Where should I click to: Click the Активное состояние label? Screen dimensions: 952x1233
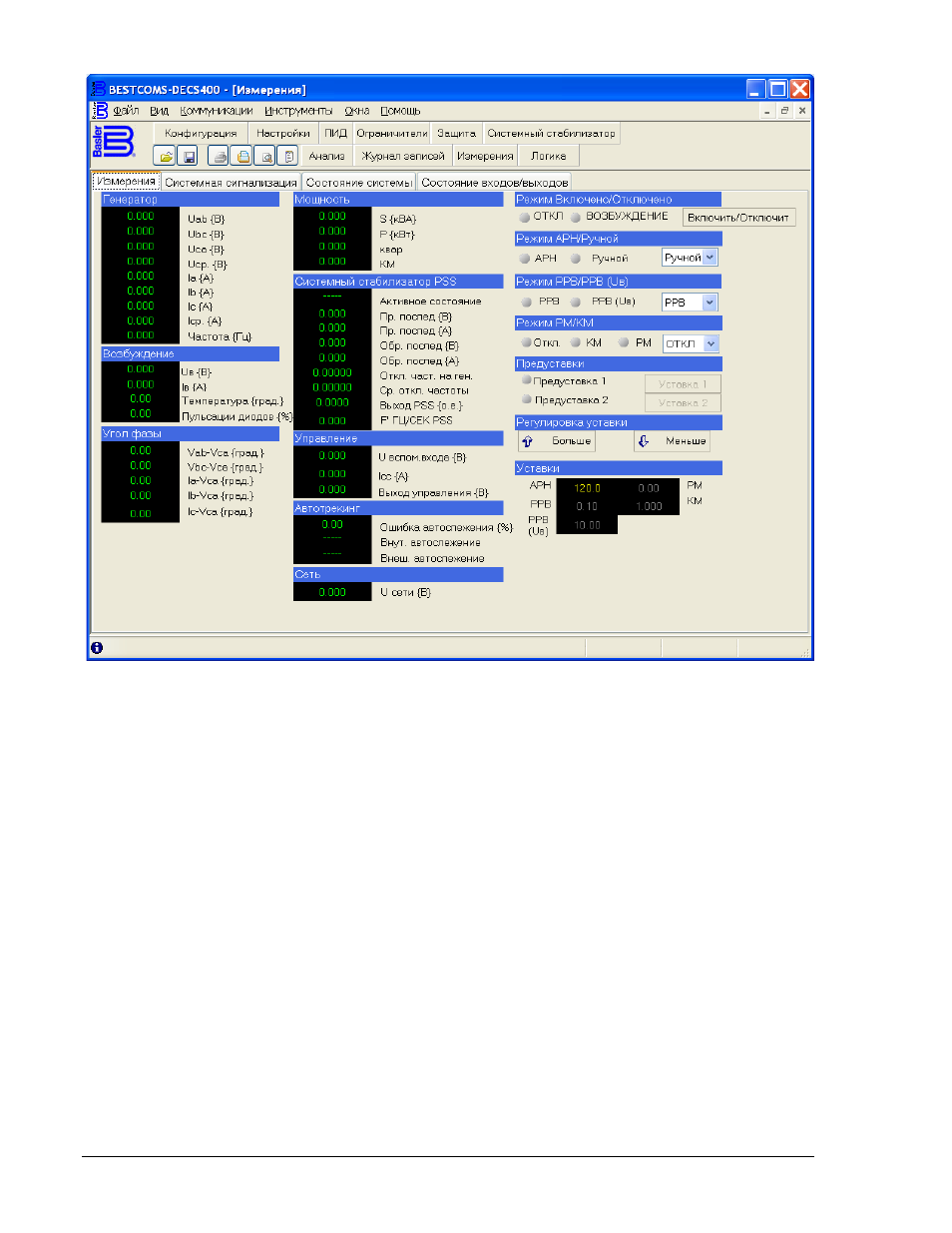coord(430,301)
